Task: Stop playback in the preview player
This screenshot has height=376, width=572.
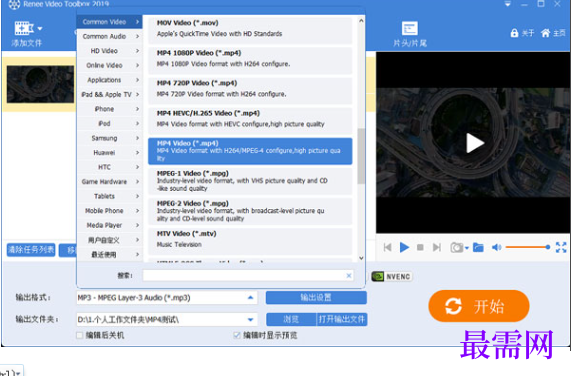Action: [x=420, y=248]
